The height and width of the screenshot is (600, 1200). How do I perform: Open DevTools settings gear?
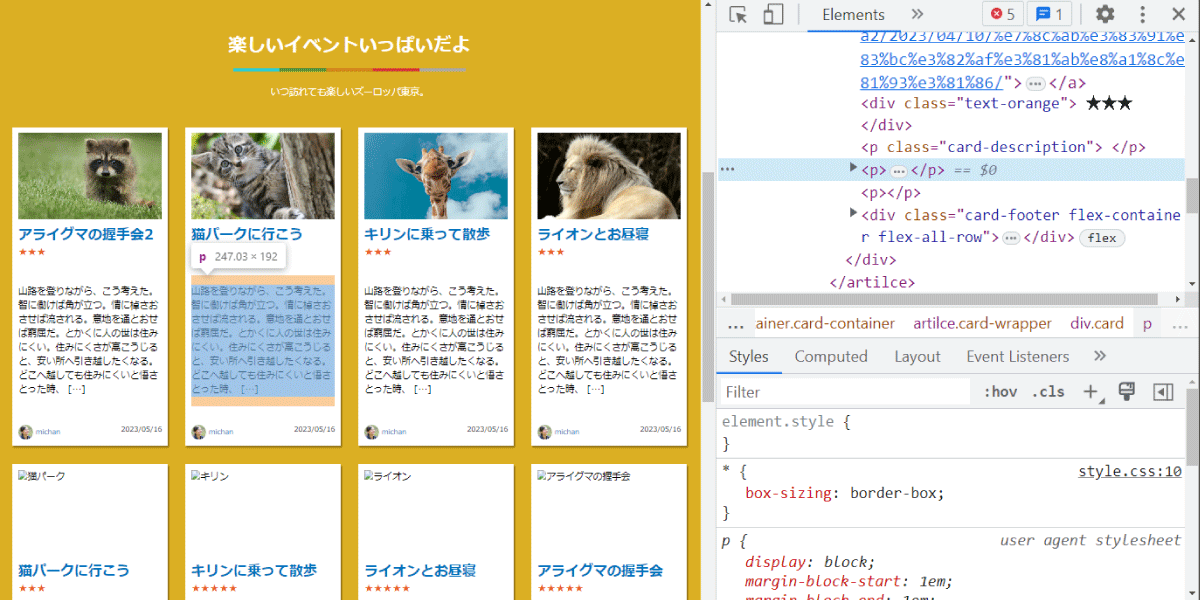(x=1105, y=14)
